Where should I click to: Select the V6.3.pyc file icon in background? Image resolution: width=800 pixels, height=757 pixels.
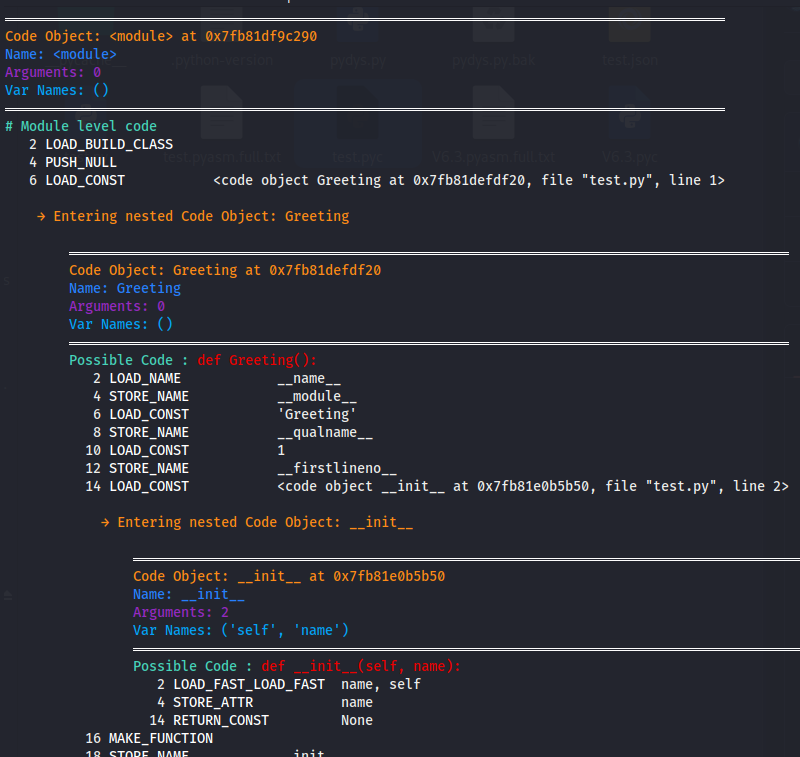point(630,113)
